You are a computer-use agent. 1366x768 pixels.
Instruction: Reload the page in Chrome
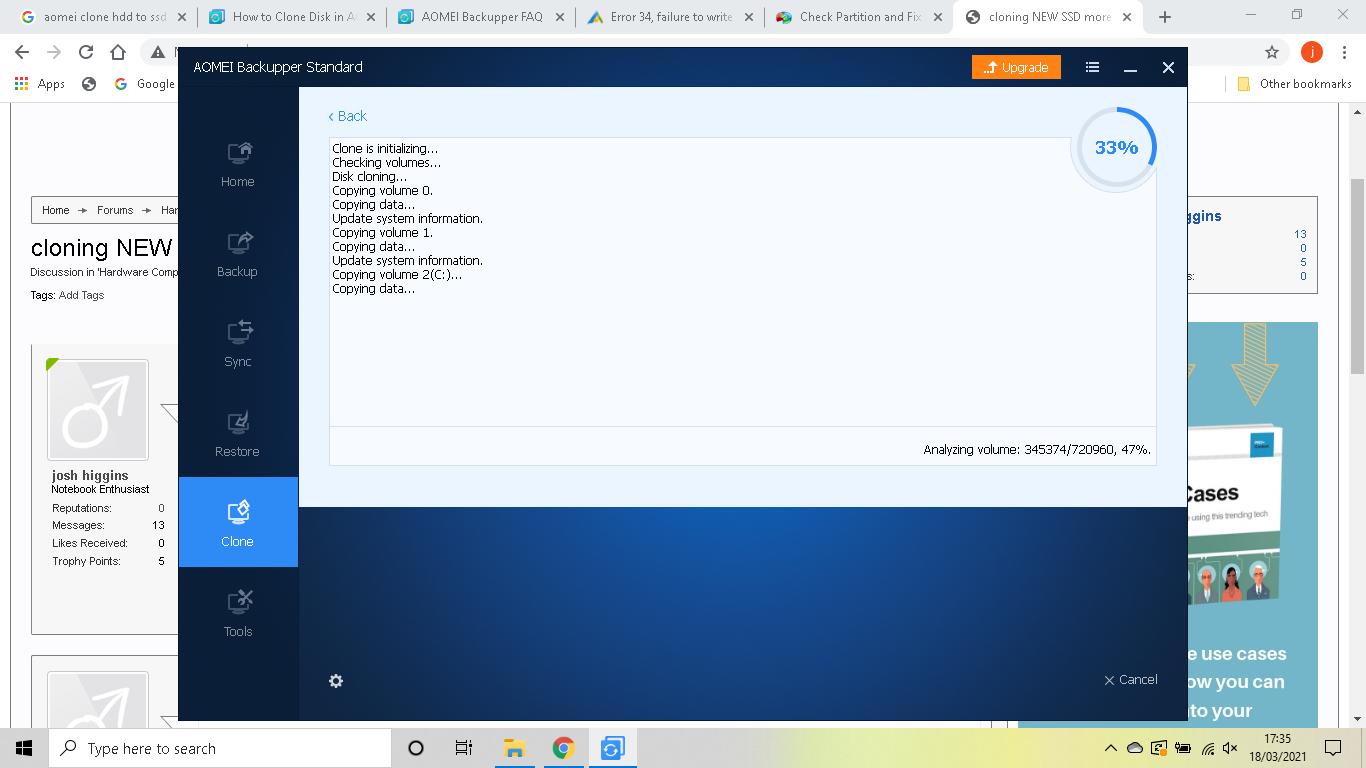(86, 52)
